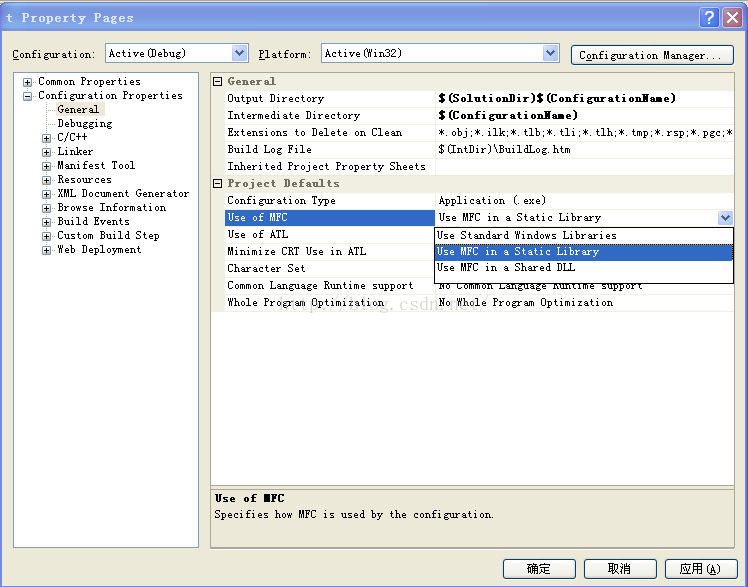Screen dimensions: 748x587
Task: Collapse the Project Defaults section
Action: [218, 184]
